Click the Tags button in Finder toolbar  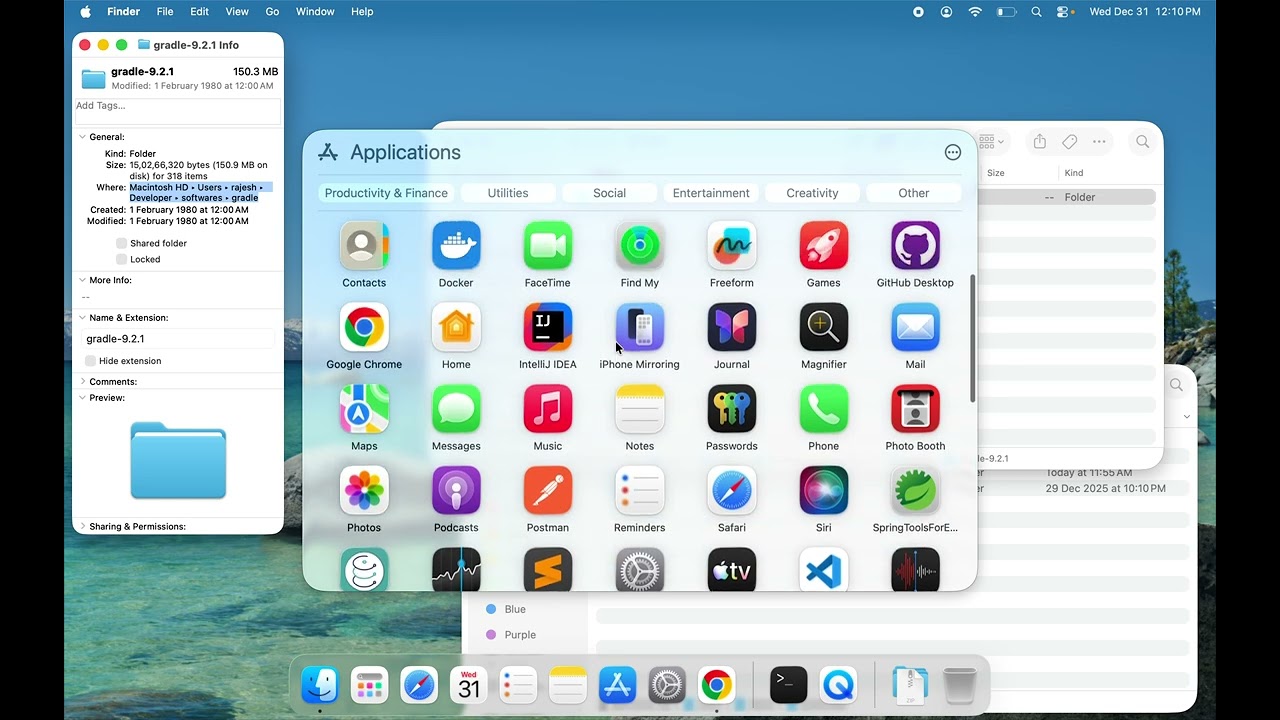coord(1069,142)
